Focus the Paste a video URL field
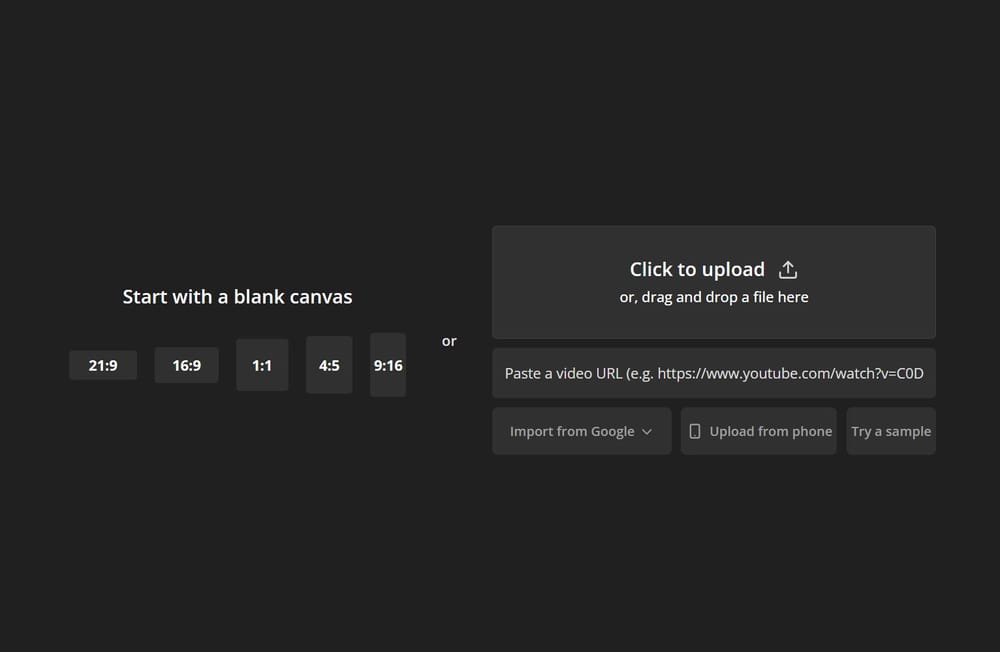 [713, 373]
